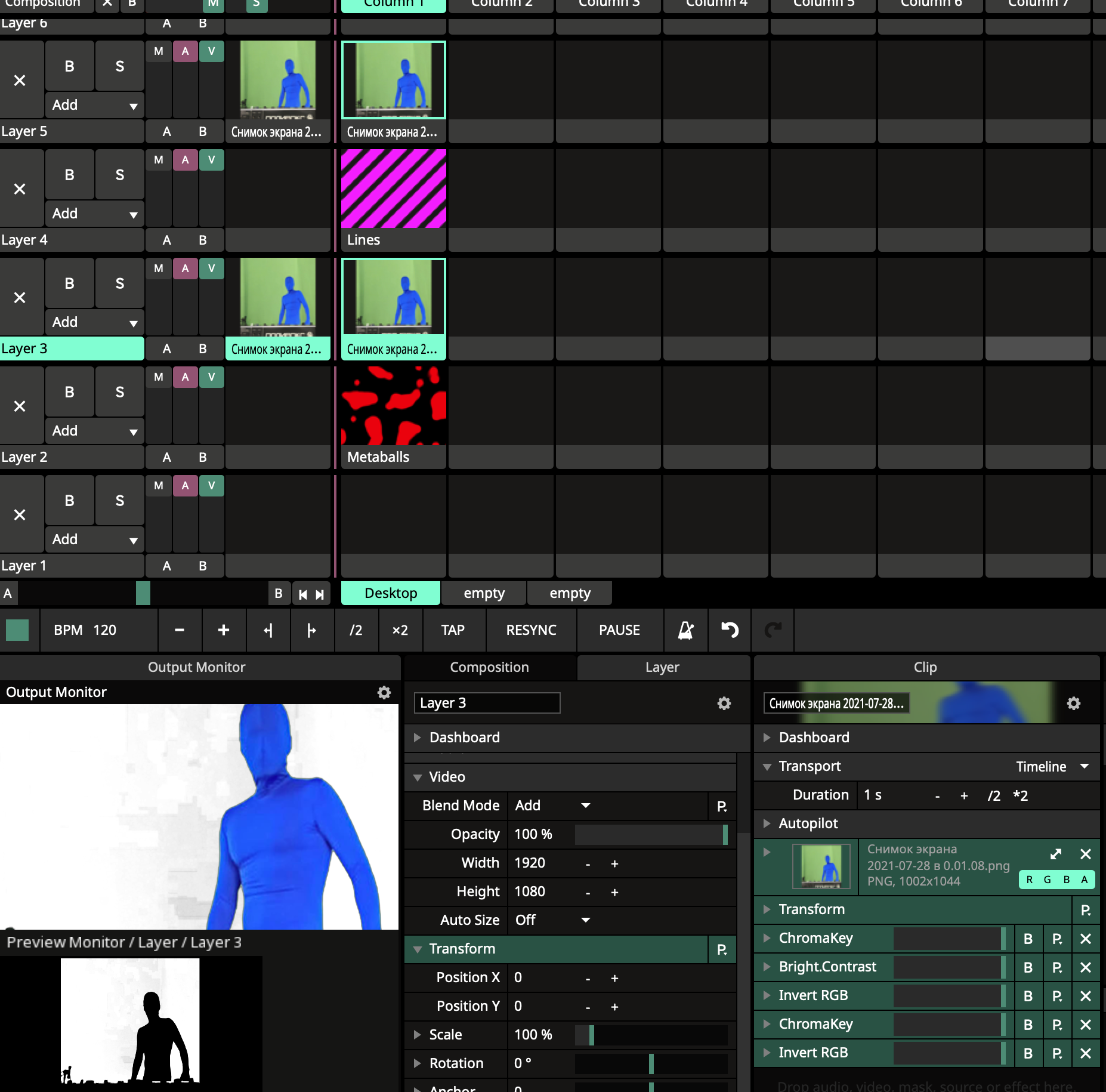Click the undo arrow icon
Image resolution: width=1106 pixels, height=1092 pixels.
(x=730, y=630)
